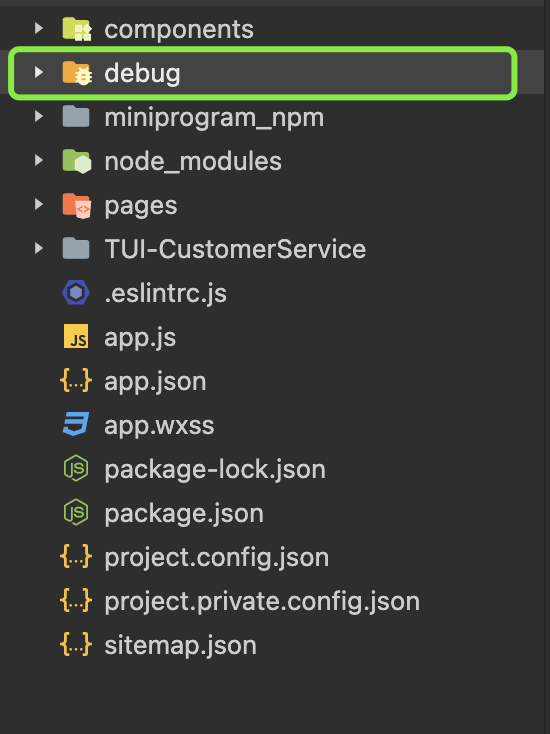The width and height of the screenshot is (550, 734).
Task: Expand the components folder arrow
Action: click(x=39, y=29)
